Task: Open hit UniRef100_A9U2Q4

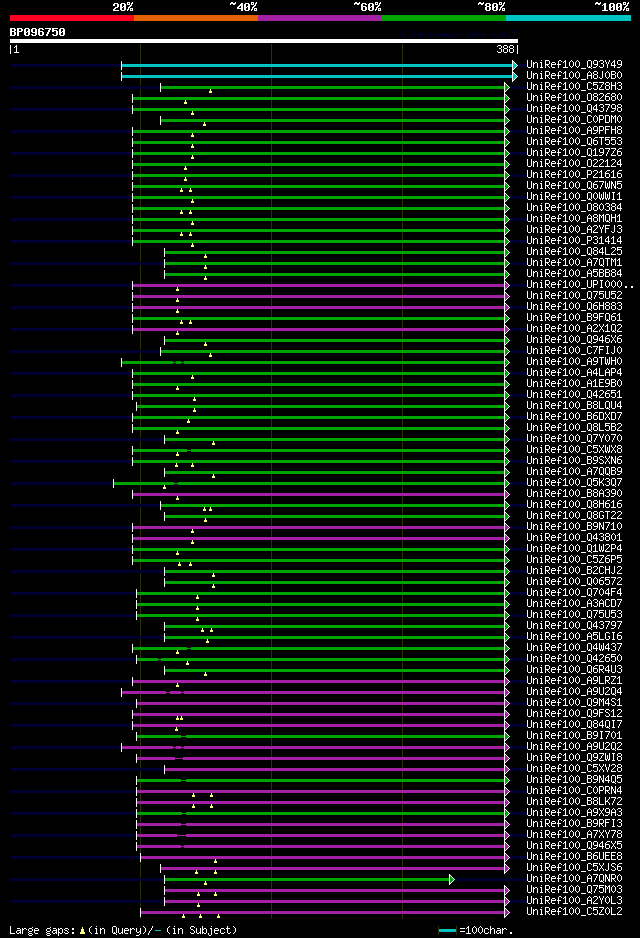Action: 574,692
